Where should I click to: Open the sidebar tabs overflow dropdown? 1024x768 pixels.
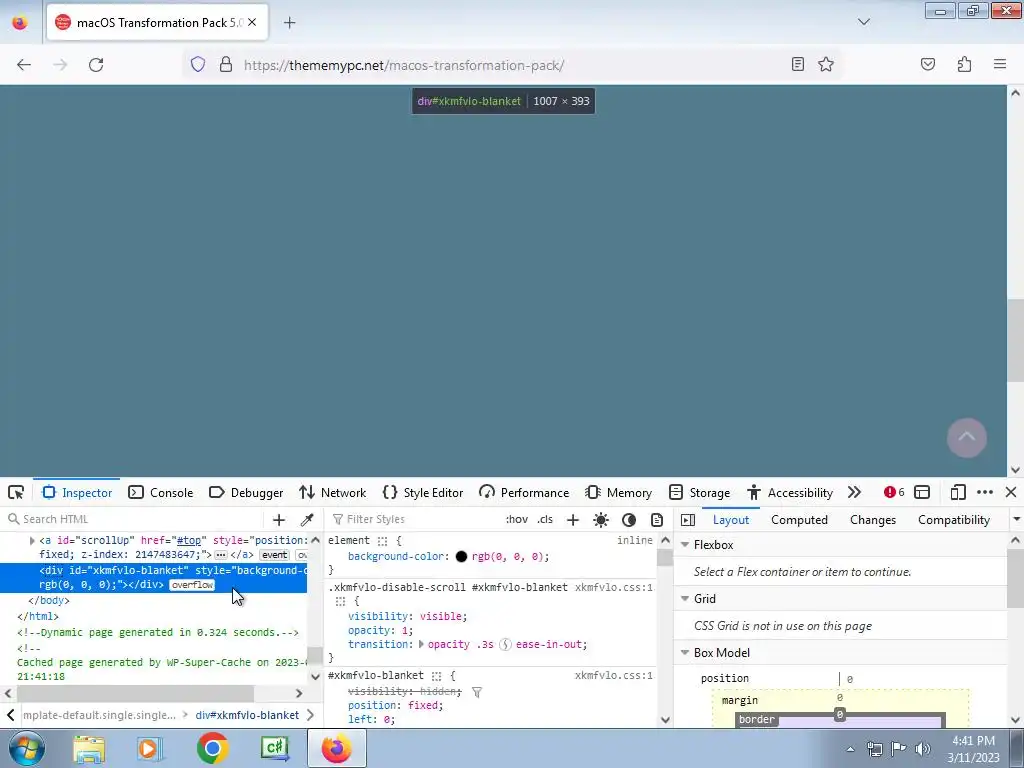click(x=1016, y=520)
